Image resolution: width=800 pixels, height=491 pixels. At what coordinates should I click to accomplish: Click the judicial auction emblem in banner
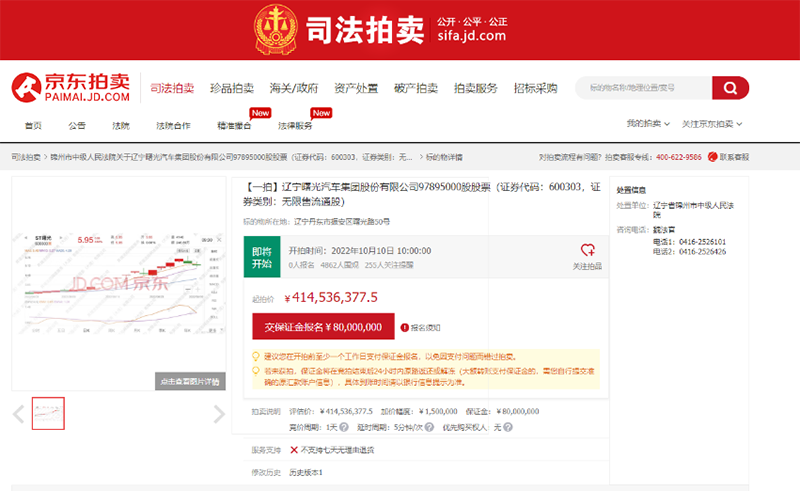point(276,29)
